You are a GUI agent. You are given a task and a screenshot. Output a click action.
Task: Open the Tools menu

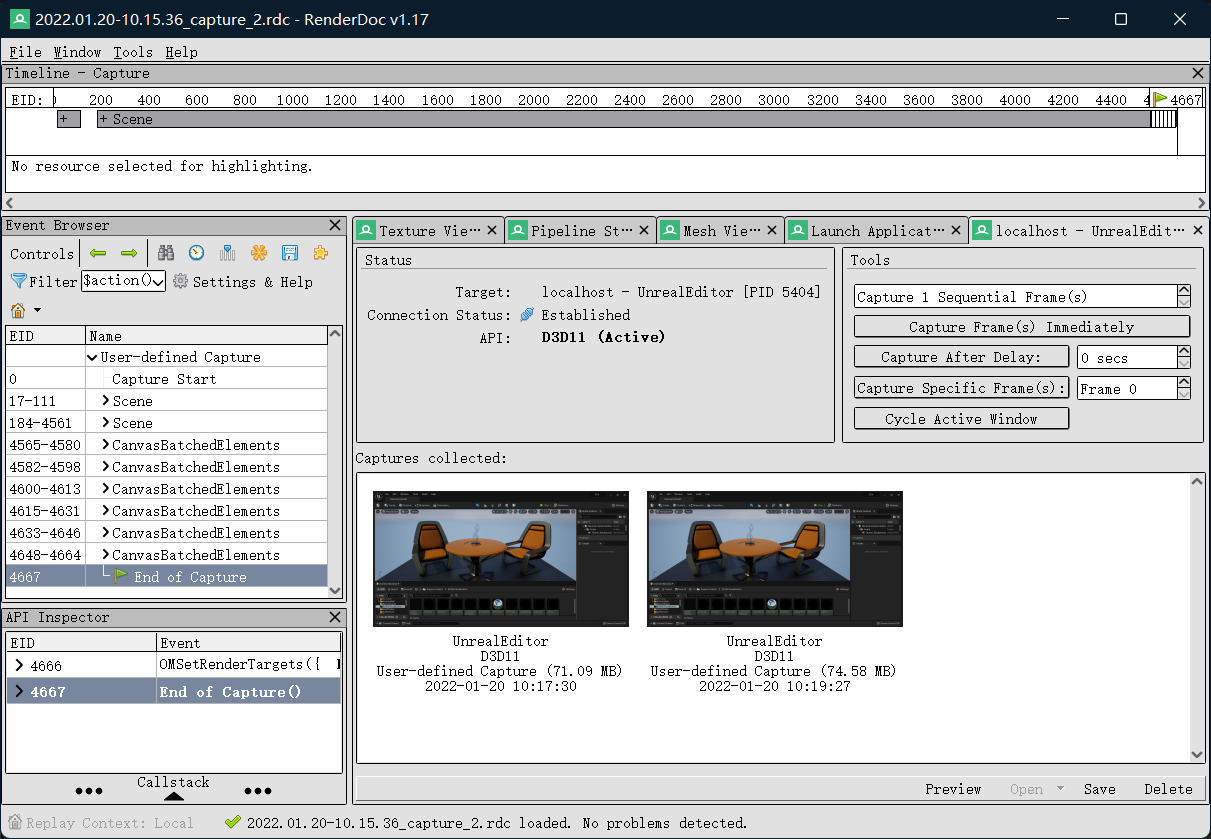132,52
